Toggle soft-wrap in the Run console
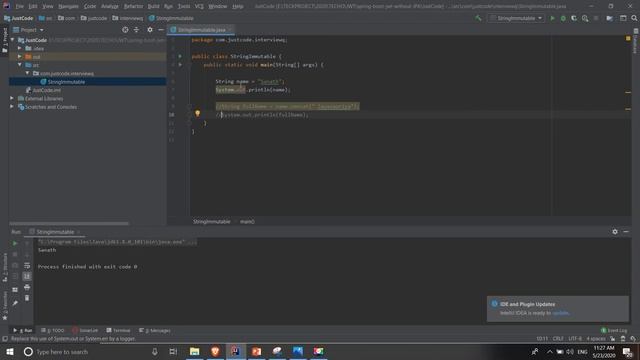This screenshot has height=360, width=640. tap(27, 266)
